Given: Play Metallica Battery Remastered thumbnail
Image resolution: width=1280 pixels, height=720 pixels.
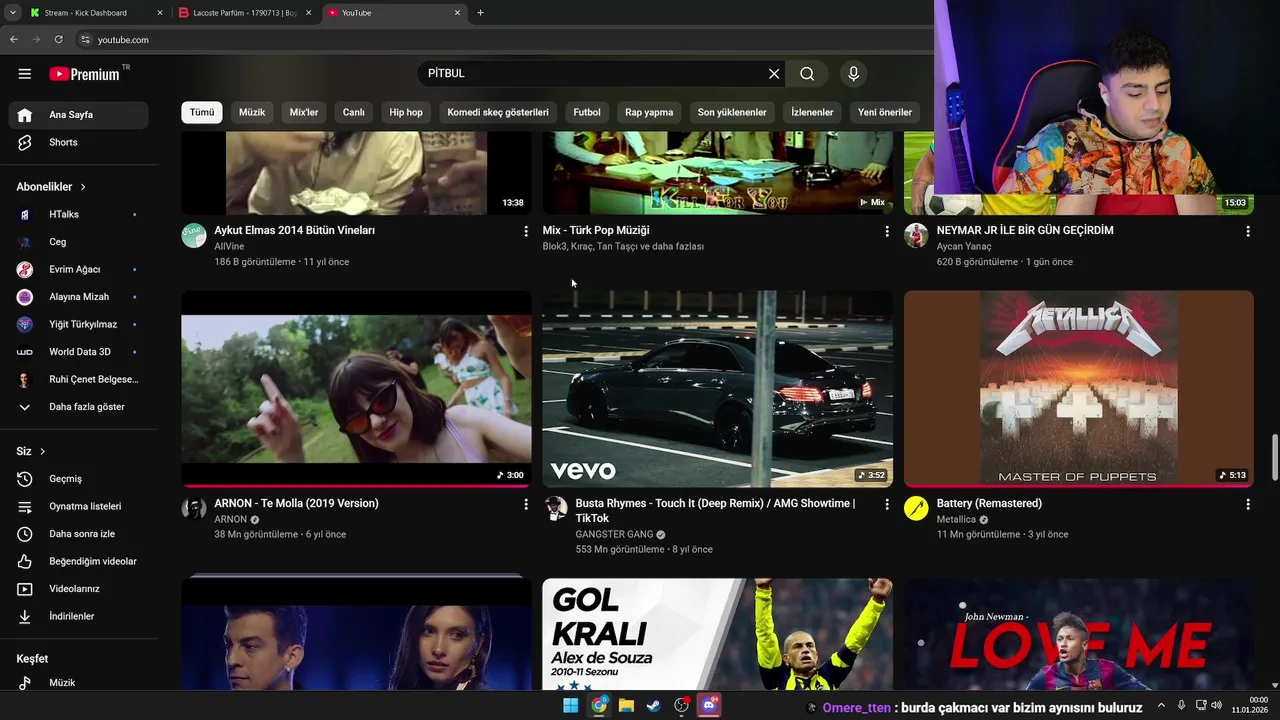Looking at the screenshot, I should click(1079, 389).
